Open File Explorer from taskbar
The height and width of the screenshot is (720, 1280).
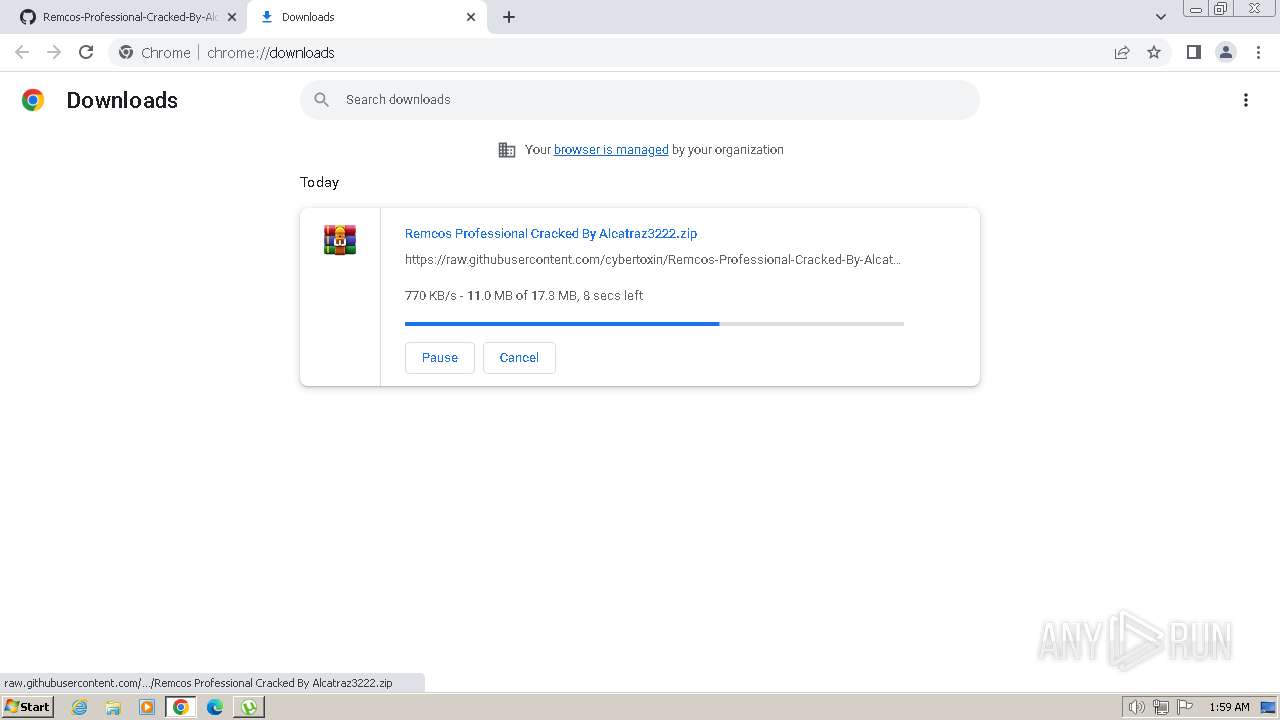(113, 707)
